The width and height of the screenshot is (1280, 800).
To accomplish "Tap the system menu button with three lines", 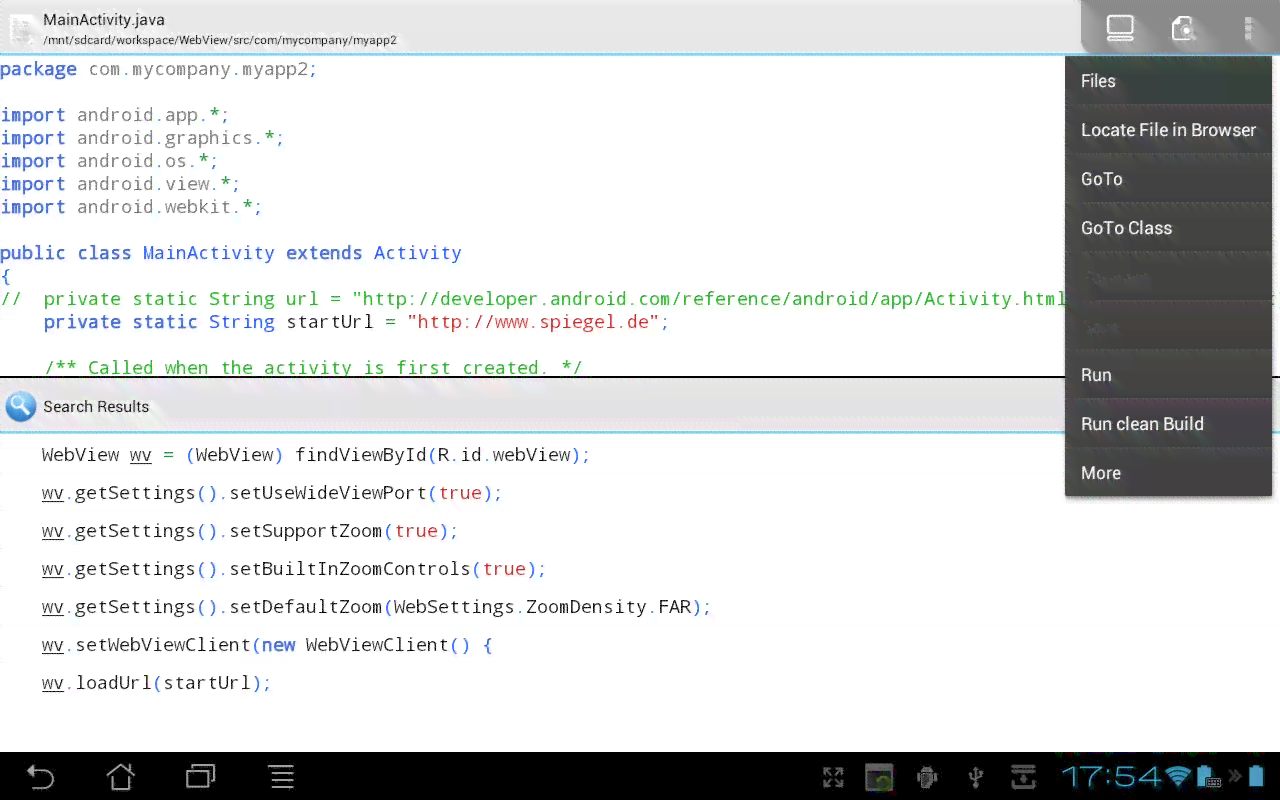I will (282, 777).
